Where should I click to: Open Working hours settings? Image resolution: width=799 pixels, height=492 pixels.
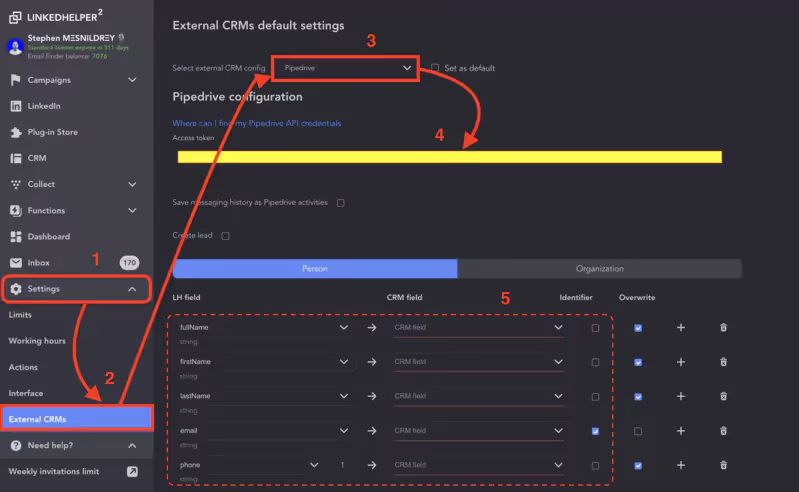coord(37,341)
